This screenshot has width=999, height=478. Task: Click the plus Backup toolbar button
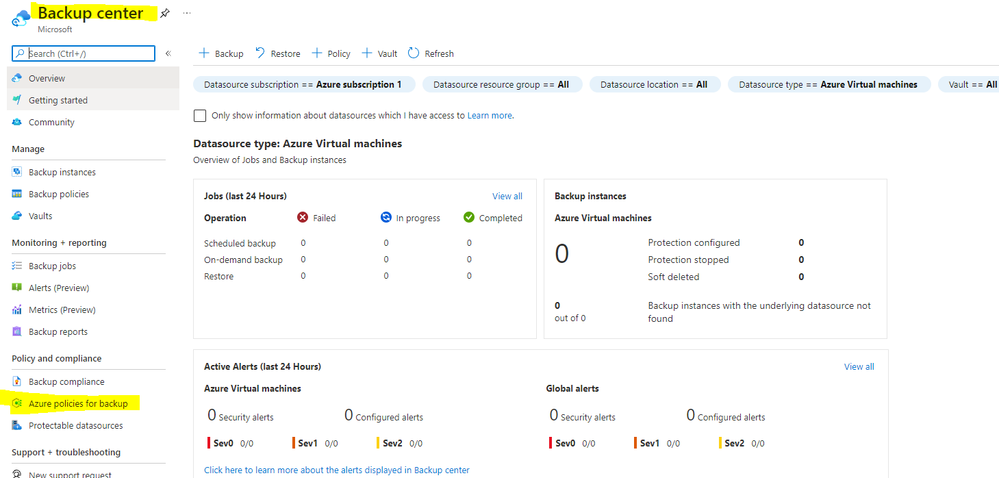click(x=221, y=54)
